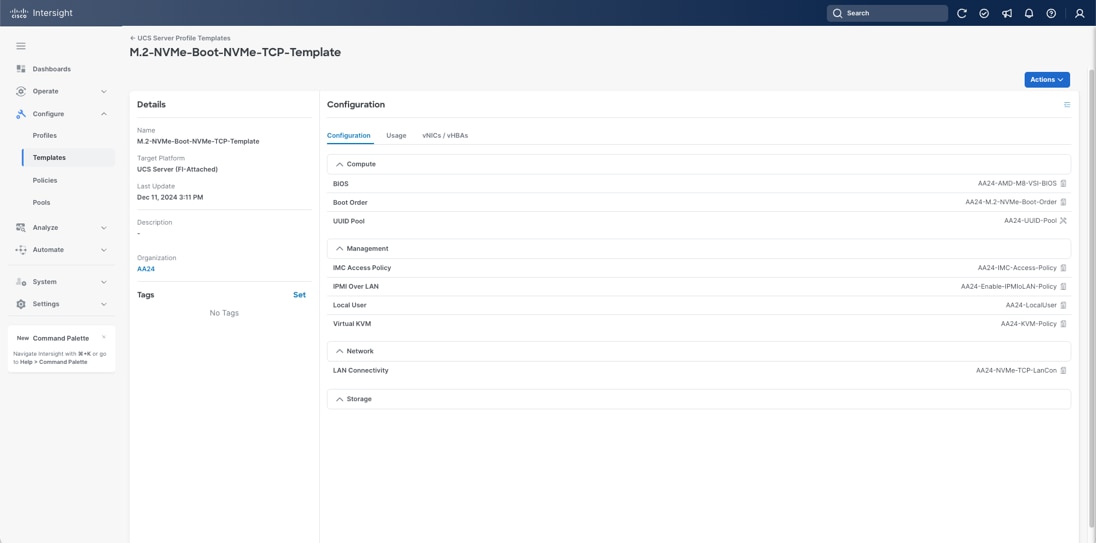The width and height of the screenshot is (1096, 543).
Task: Switch to the Configuration tab
Action: click(x=349, y=136)
